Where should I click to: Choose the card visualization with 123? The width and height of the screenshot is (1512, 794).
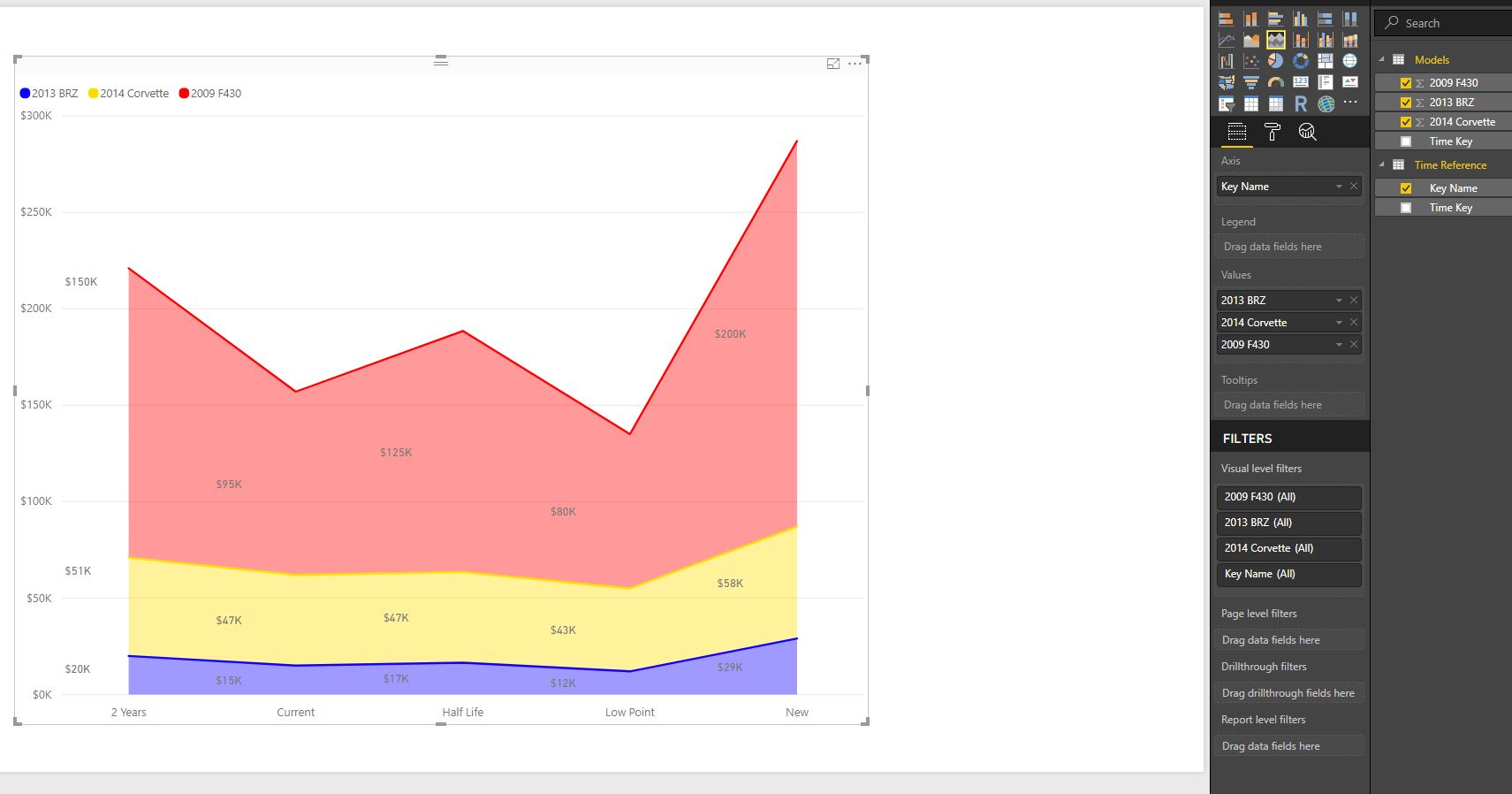point(1300,82)
